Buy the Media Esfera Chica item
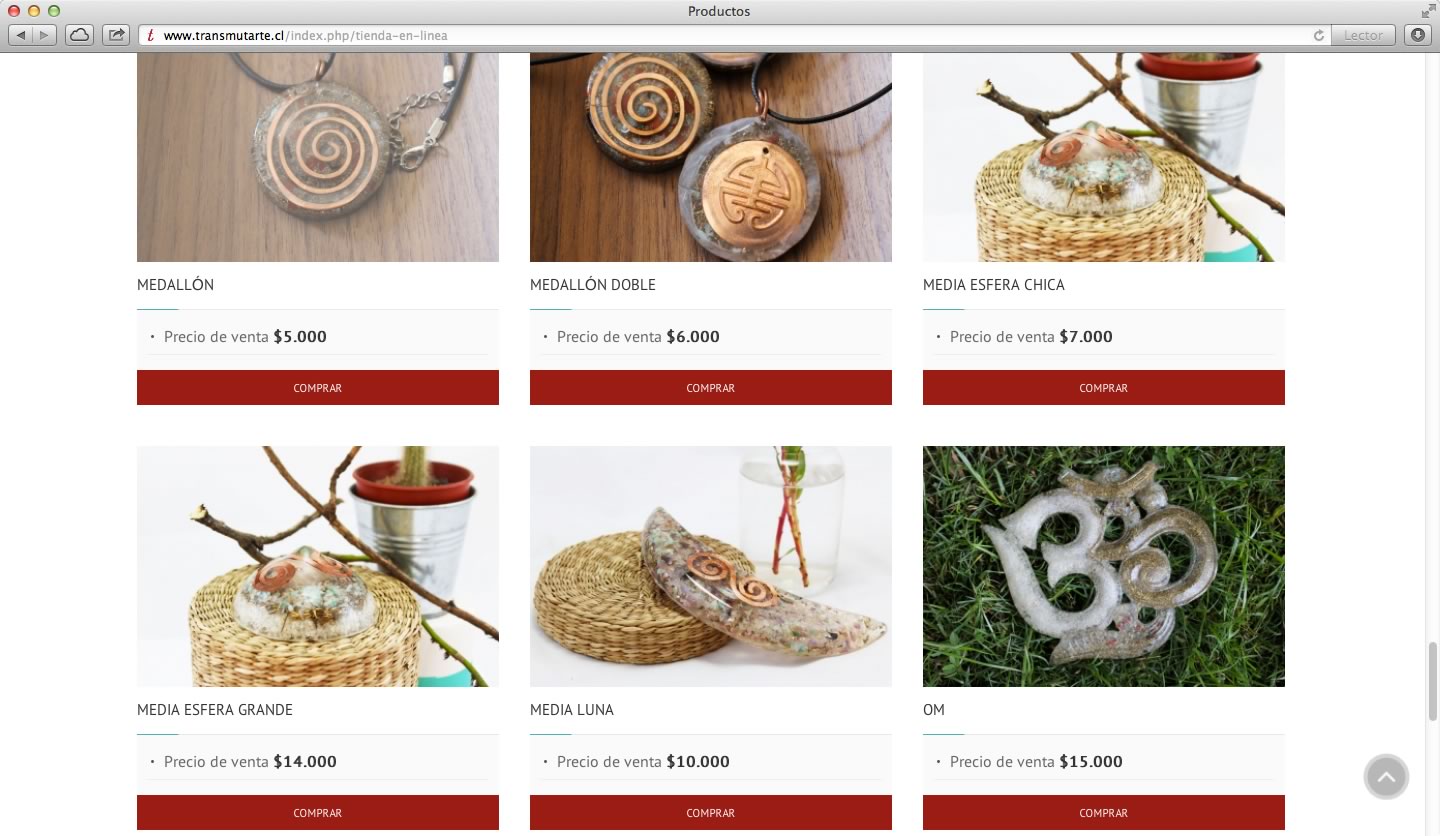The height and width of the screenshot is (836, 1440). point(1104,388)
